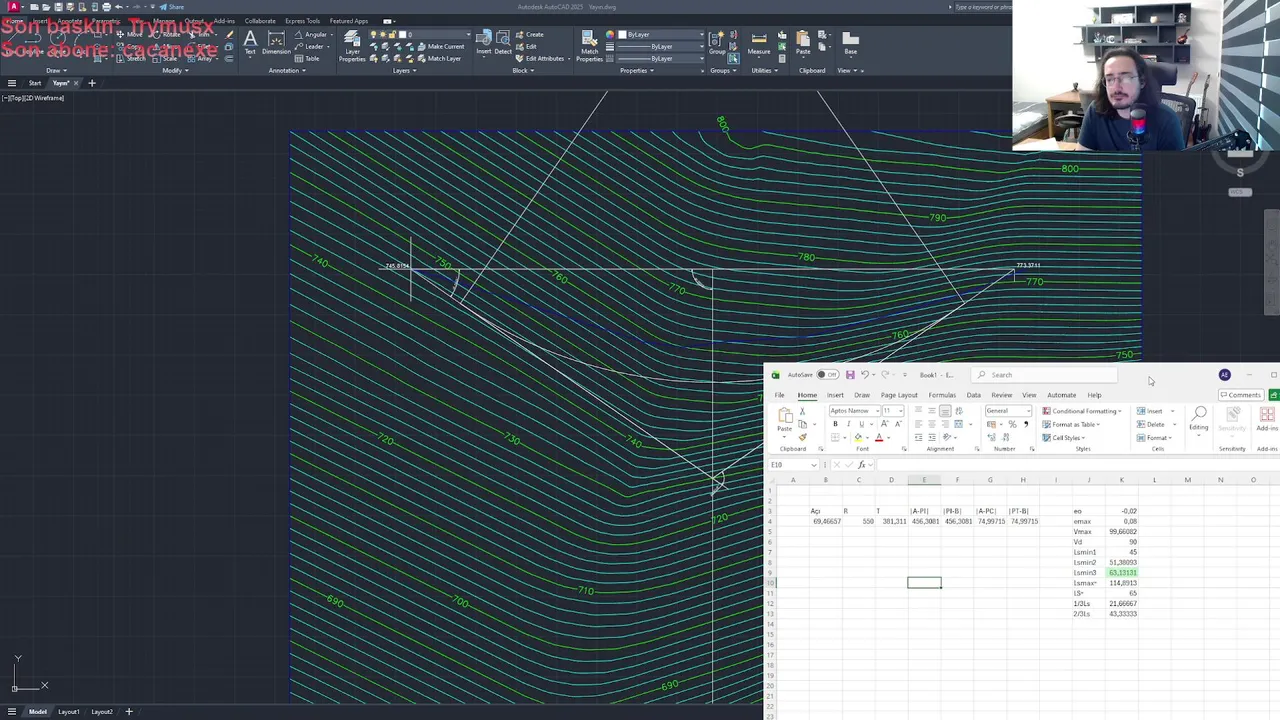Click Excel Insert Function fx icon
The width and height of the screenshot is (1280, 720).
click(x=862, y=465)
